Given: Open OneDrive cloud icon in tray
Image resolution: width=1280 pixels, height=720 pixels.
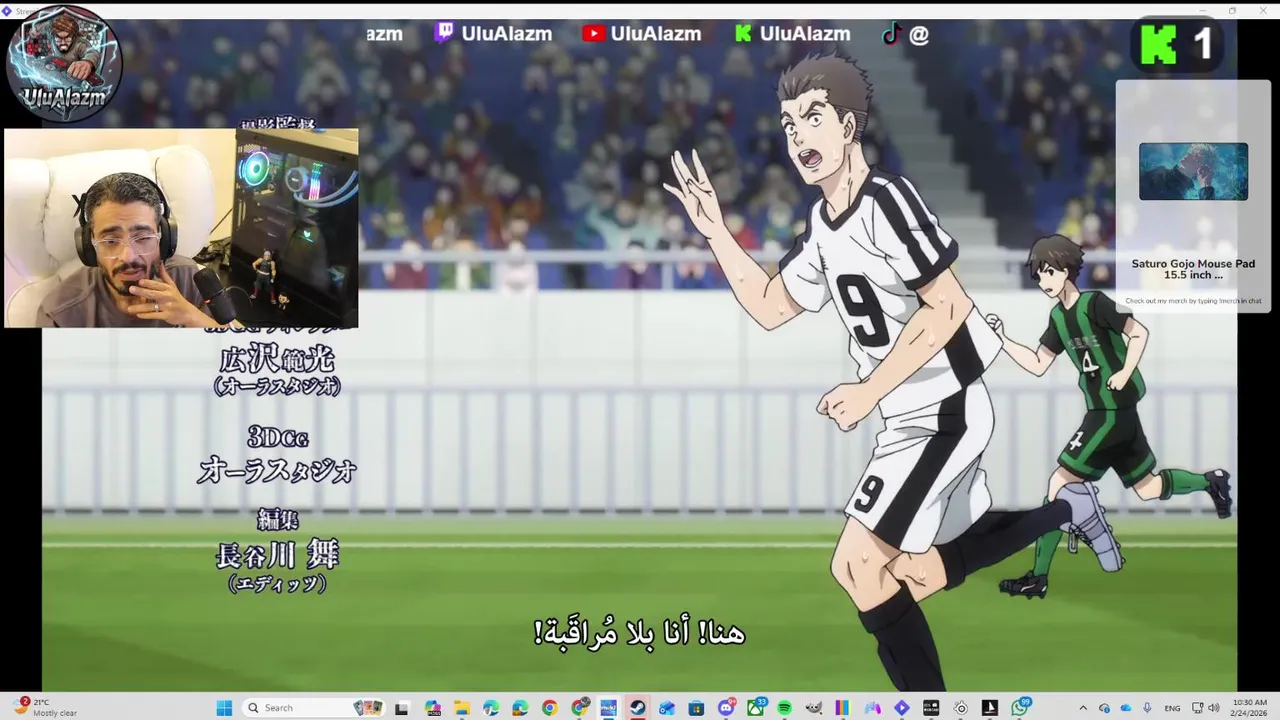Looking at the screenshot, I should (1125, 708).
